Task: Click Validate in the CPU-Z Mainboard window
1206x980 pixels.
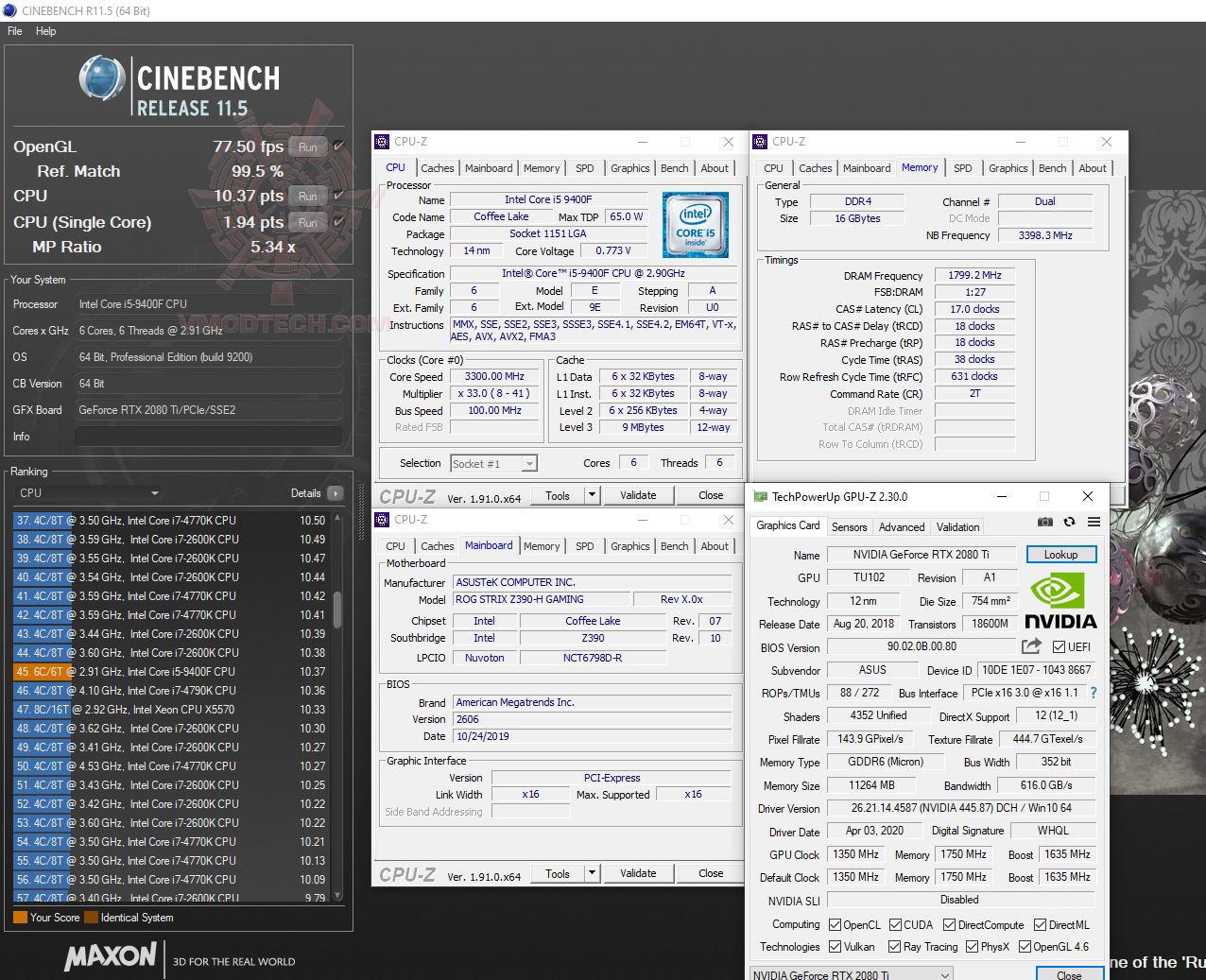Action: 638,873
